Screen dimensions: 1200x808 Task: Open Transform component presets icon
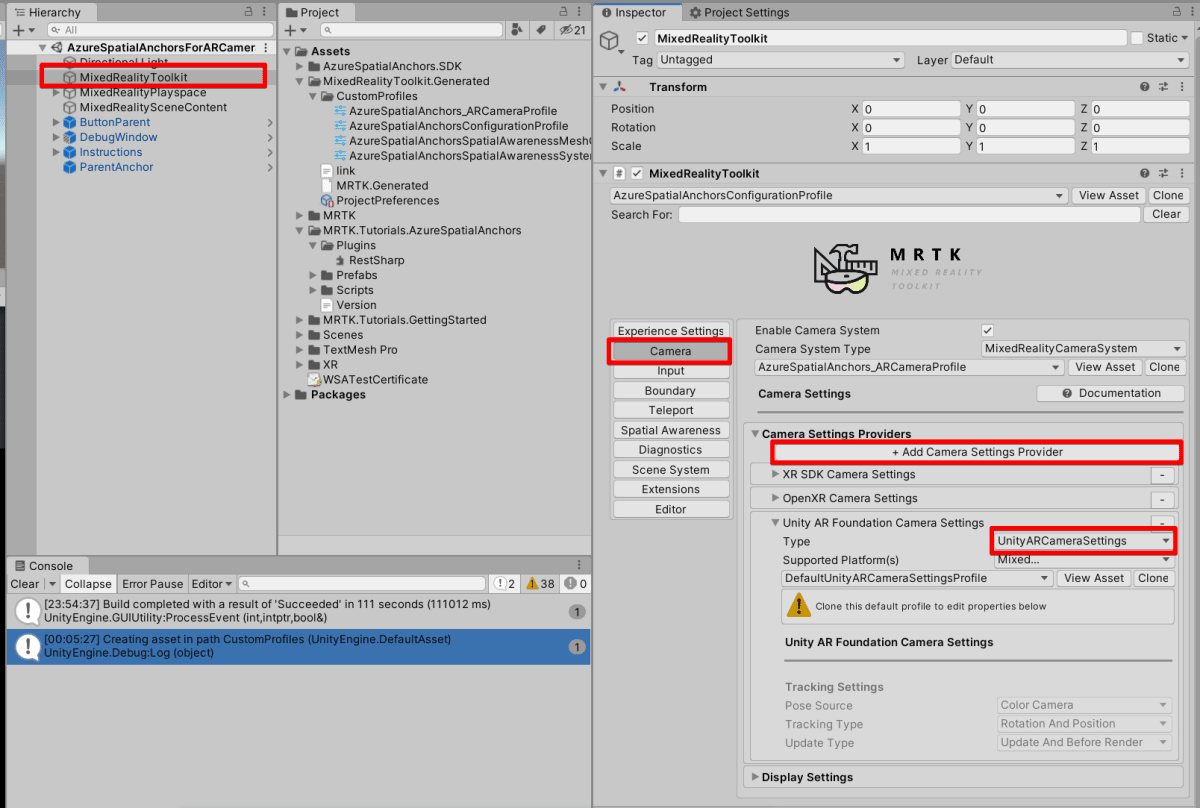(x=1163, y=87)
